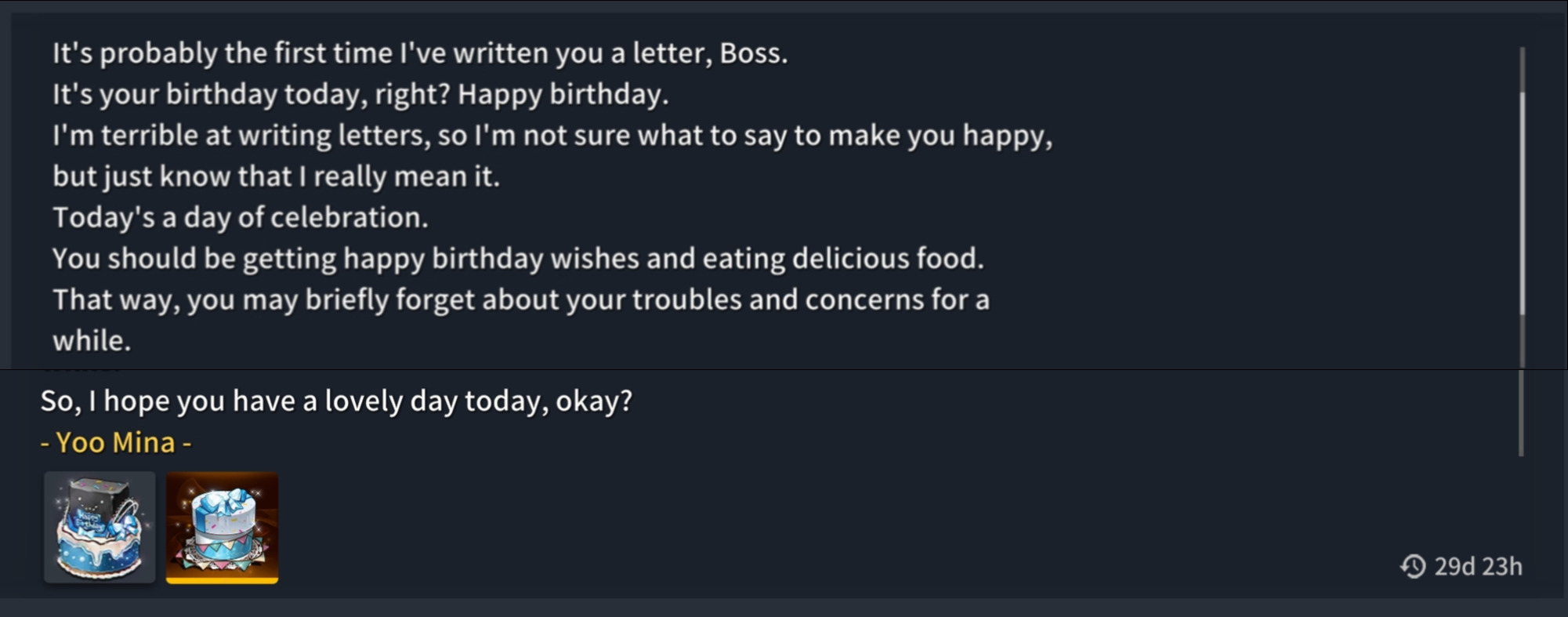Click the day of celebration sentence
This screenshot has height=617, width=1568.
(x=241, y=217)
